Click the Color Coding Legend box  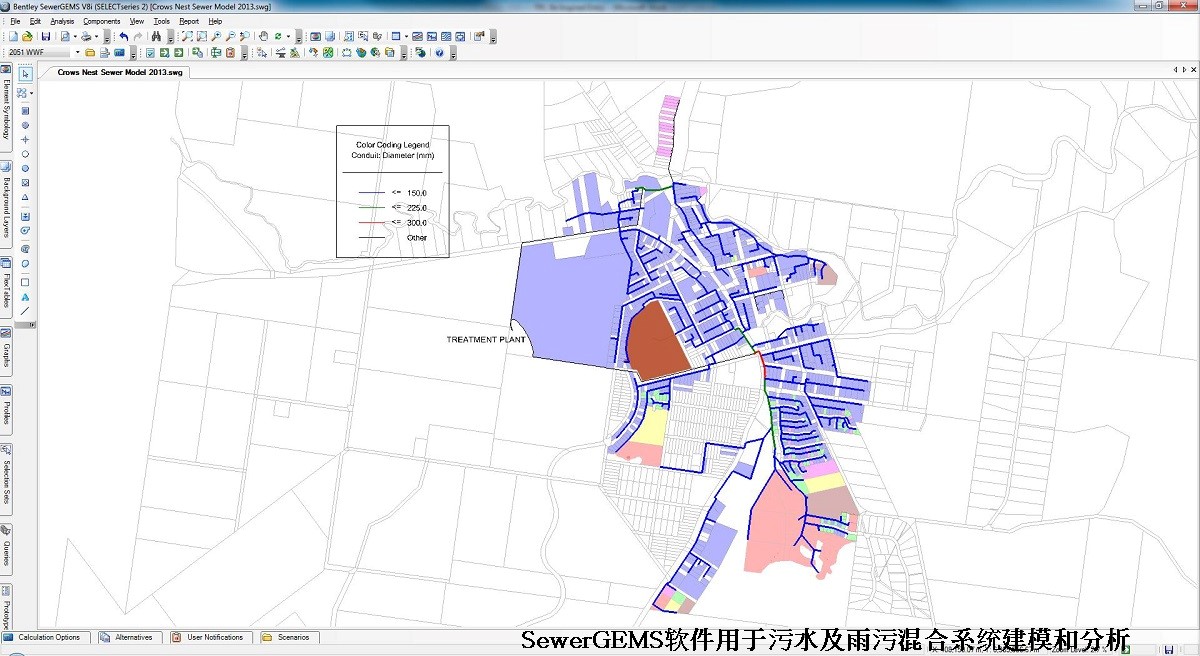392,191
